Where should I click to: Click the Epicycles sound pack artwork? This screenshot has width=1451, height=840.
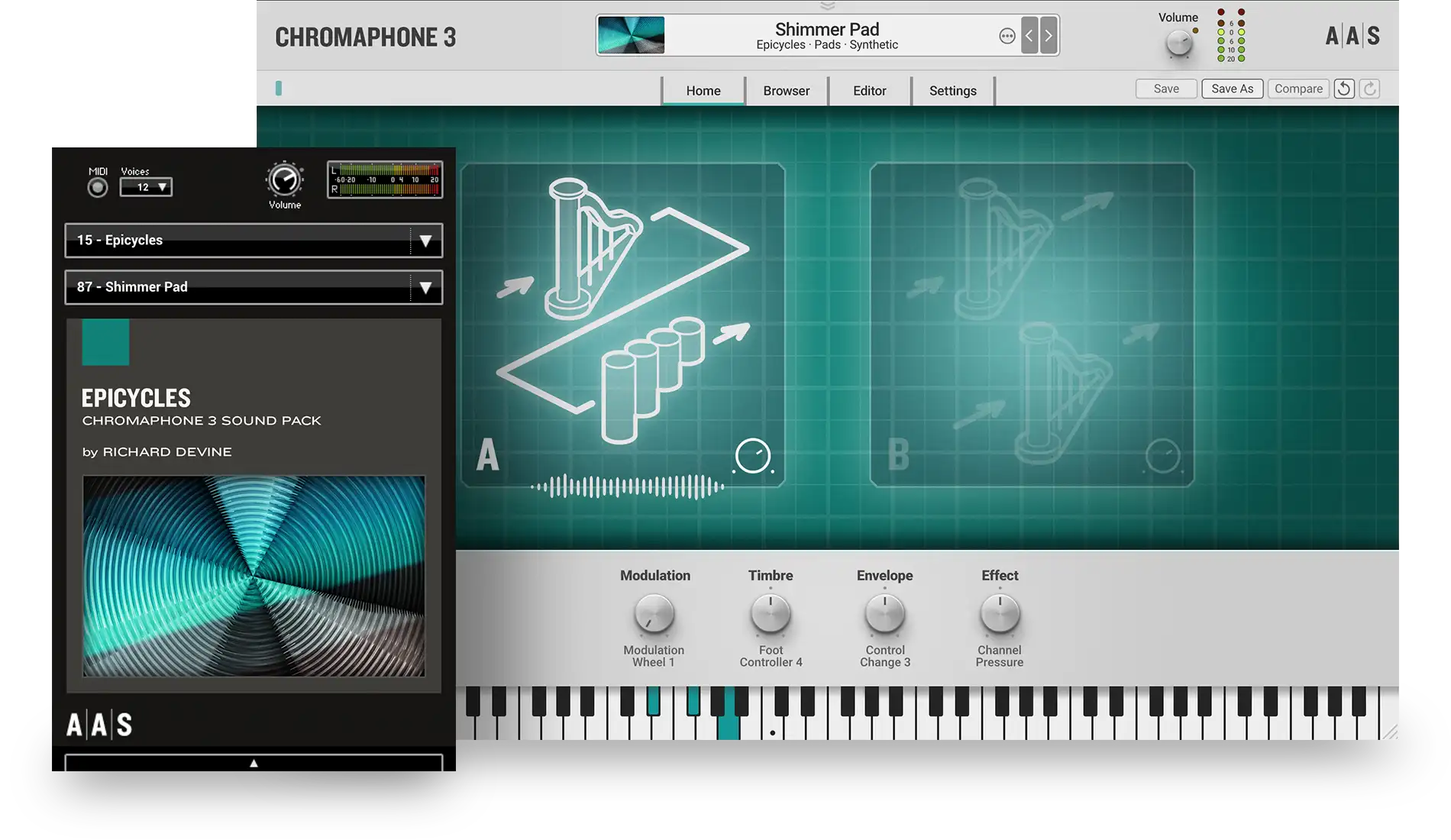click(254, 576)
